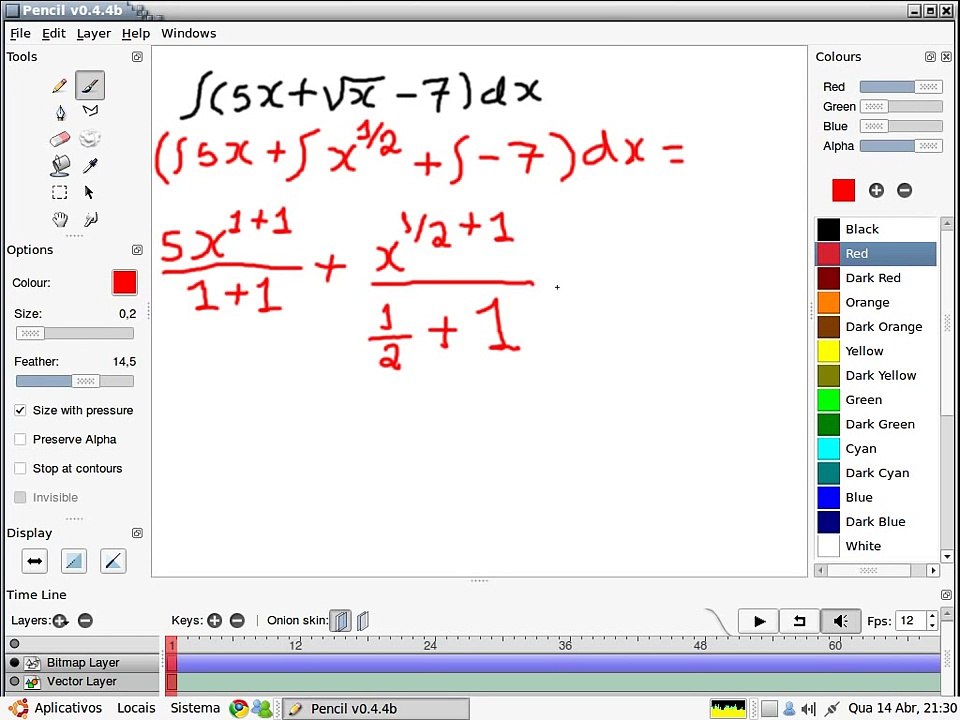Viewport: 960px width, 720px height.
Task: Click frame 24 on timeline ruler
Action: (x=430, y=644)
